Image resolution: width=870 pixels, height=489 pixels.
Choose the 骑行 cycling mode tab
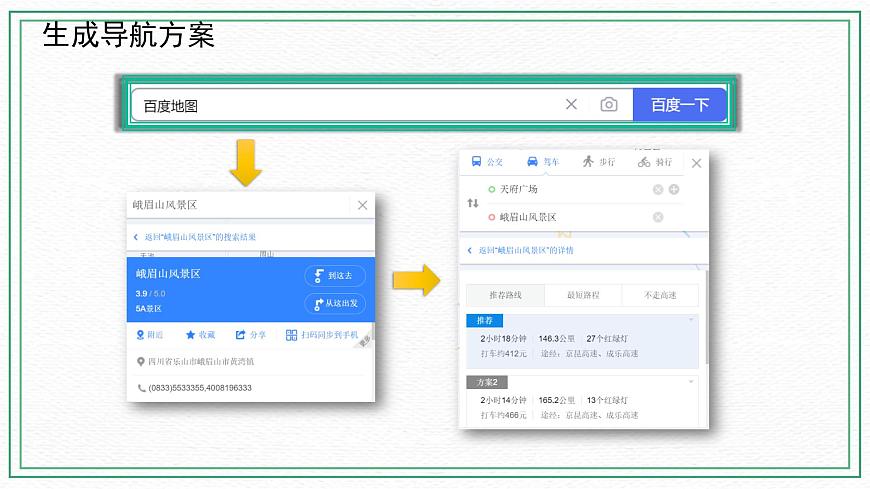click(655, 162)
